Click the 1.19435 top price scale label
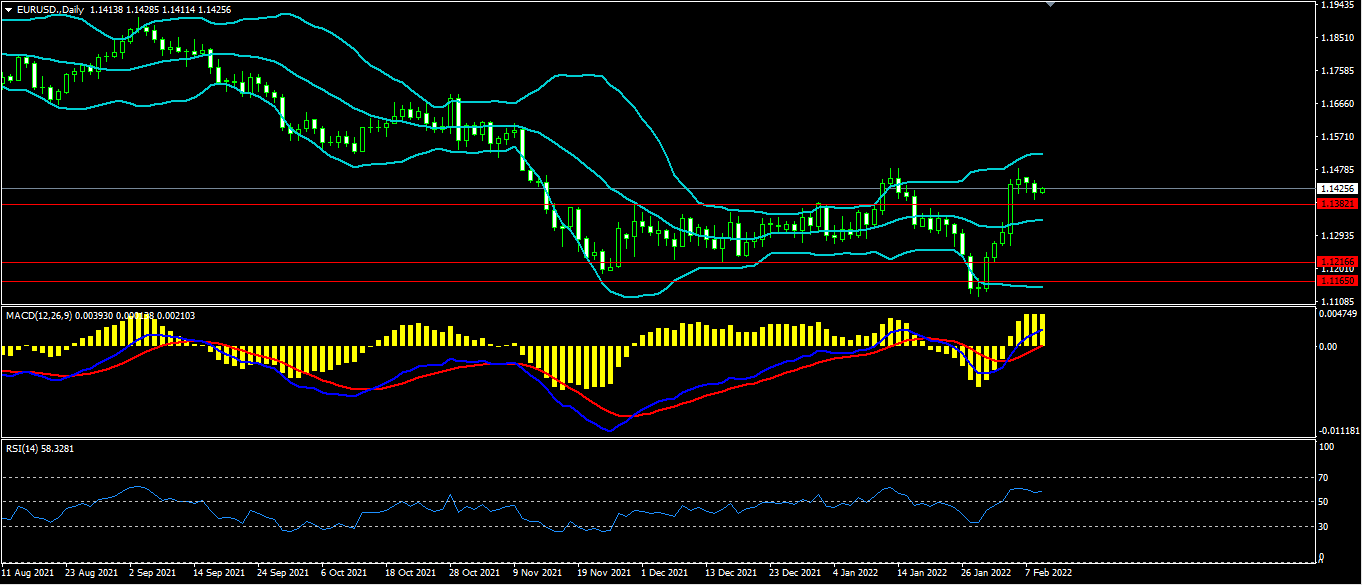Screen dimensions: 1363x585 tap(1337, 5)
